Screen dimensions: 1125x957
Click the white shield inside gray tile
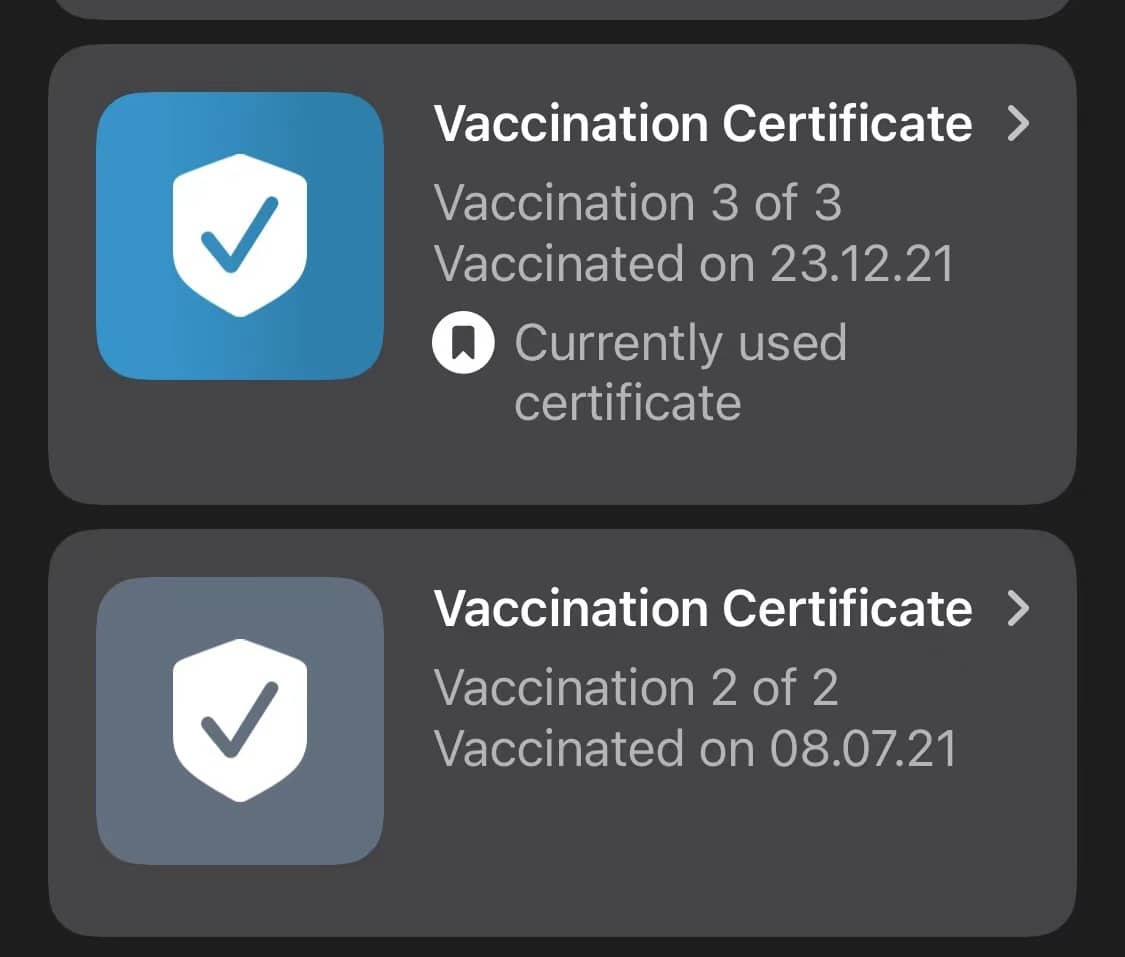tap(240, 720)
